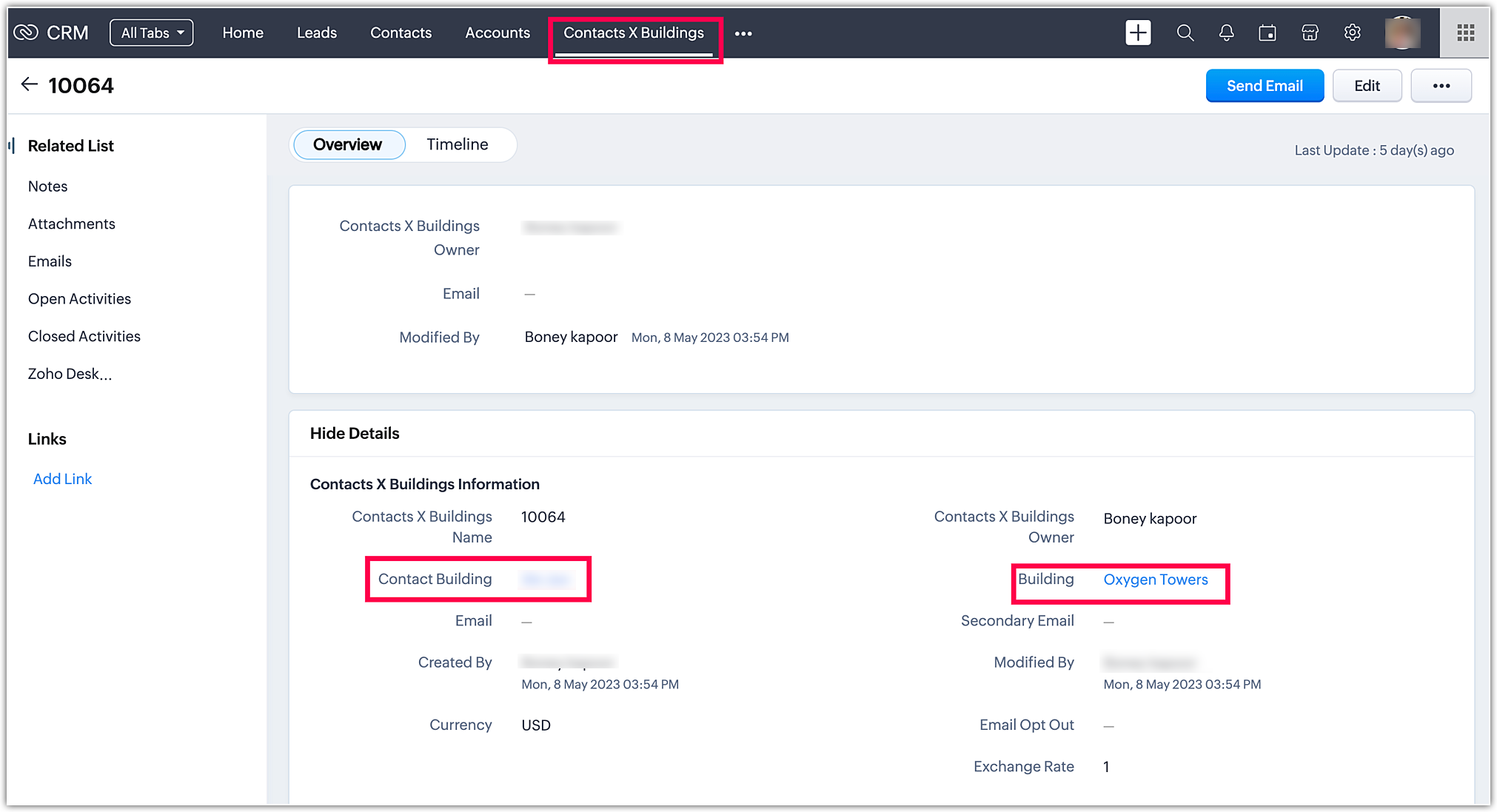This screenshot has height=812, width=1497.
Task: Click the Send Email button
Action: pyautogui.click(x=1265, y=86)
